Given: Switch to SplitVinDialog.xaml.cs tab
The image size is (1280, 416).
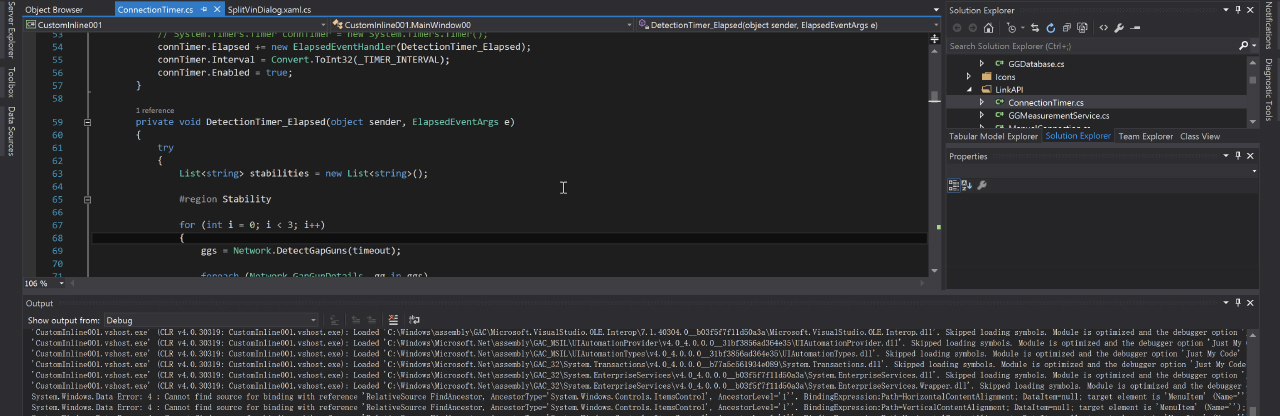Looking at the screenshot, I should [269, 10].
